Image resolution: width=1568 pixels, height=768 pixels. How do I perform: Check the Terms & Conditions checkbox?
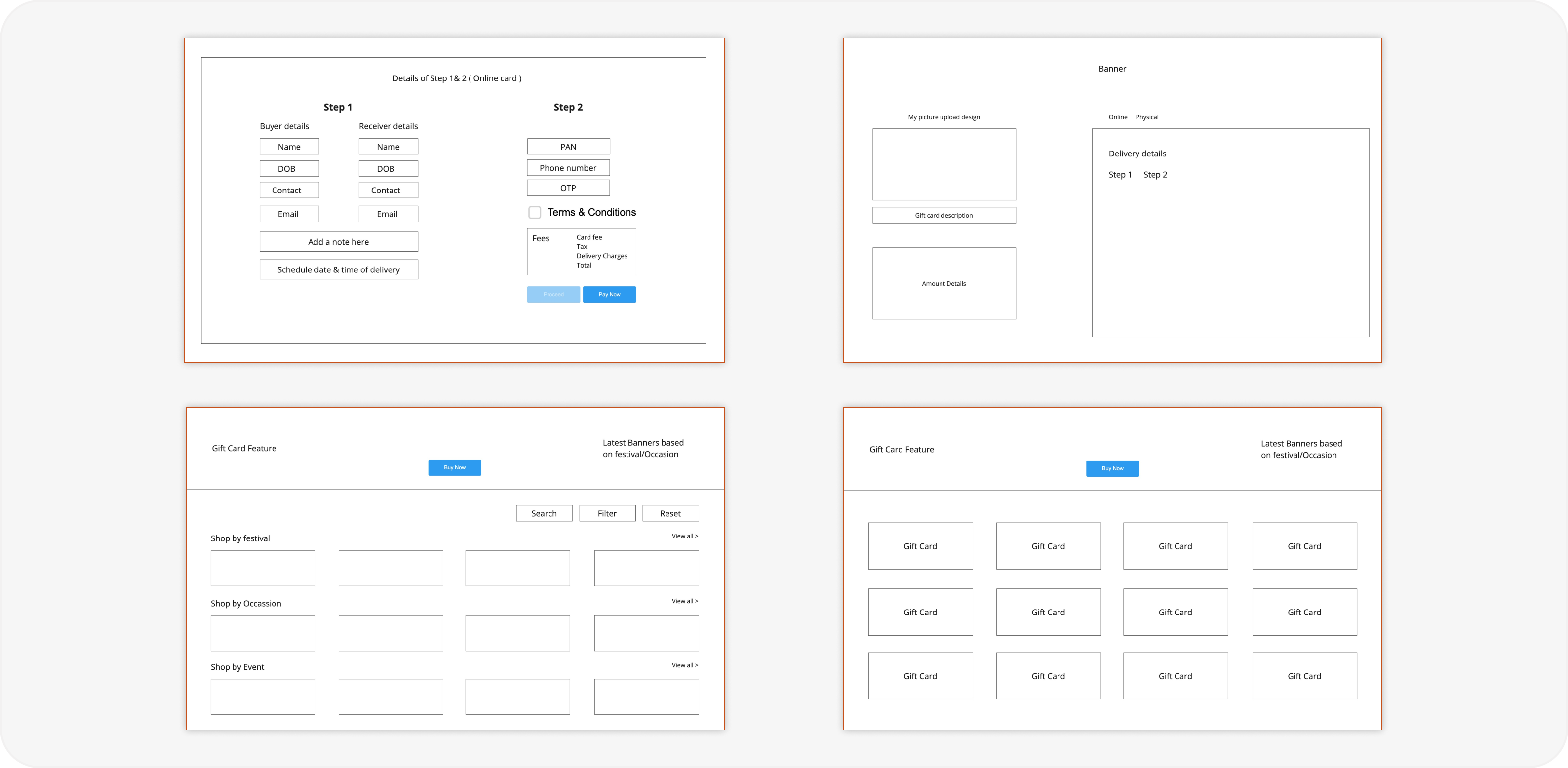535,212
